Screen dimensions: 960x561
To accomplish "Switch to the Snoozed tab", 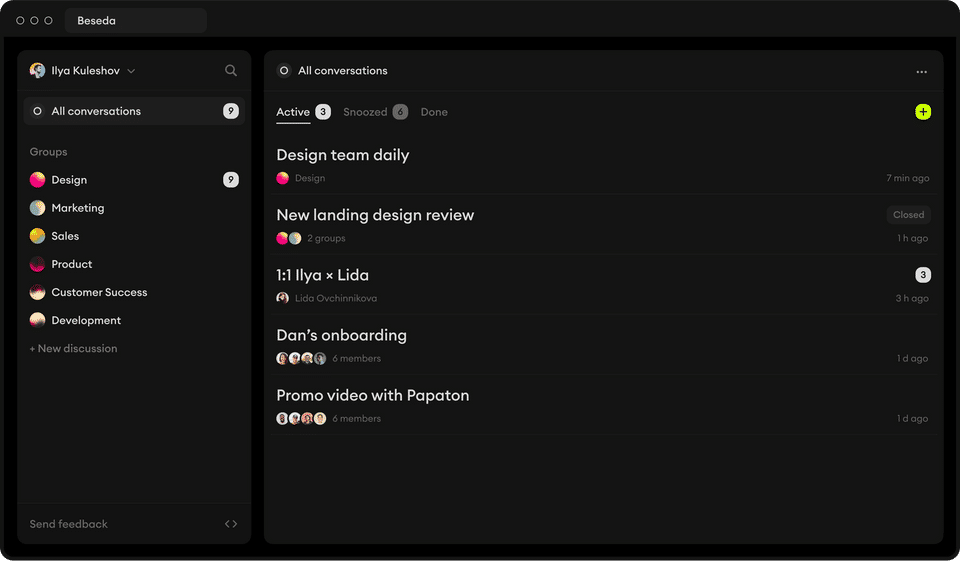I will coord(365,112).
